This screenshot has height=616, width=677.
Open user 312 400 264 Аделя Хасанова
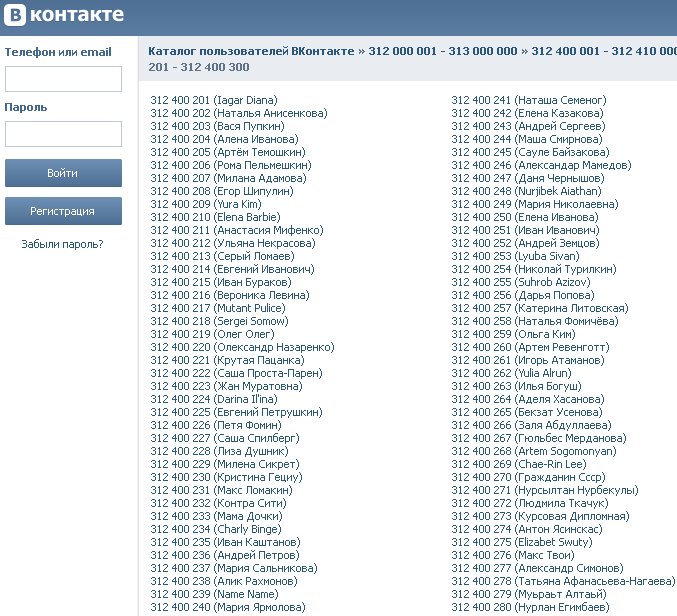[x=528, y=399]
